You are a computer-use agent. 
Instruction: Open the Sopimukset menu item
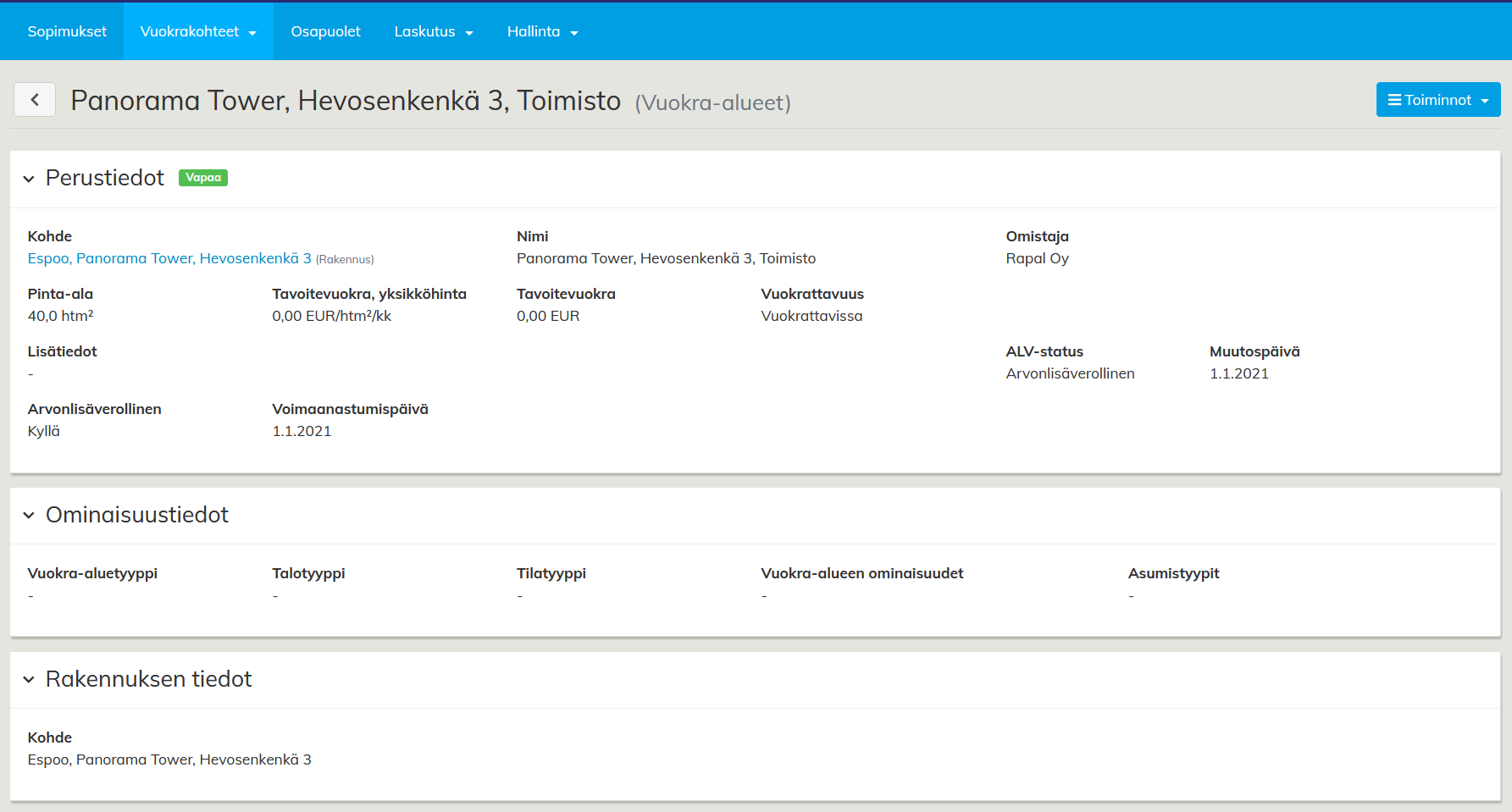click(67, 31)
